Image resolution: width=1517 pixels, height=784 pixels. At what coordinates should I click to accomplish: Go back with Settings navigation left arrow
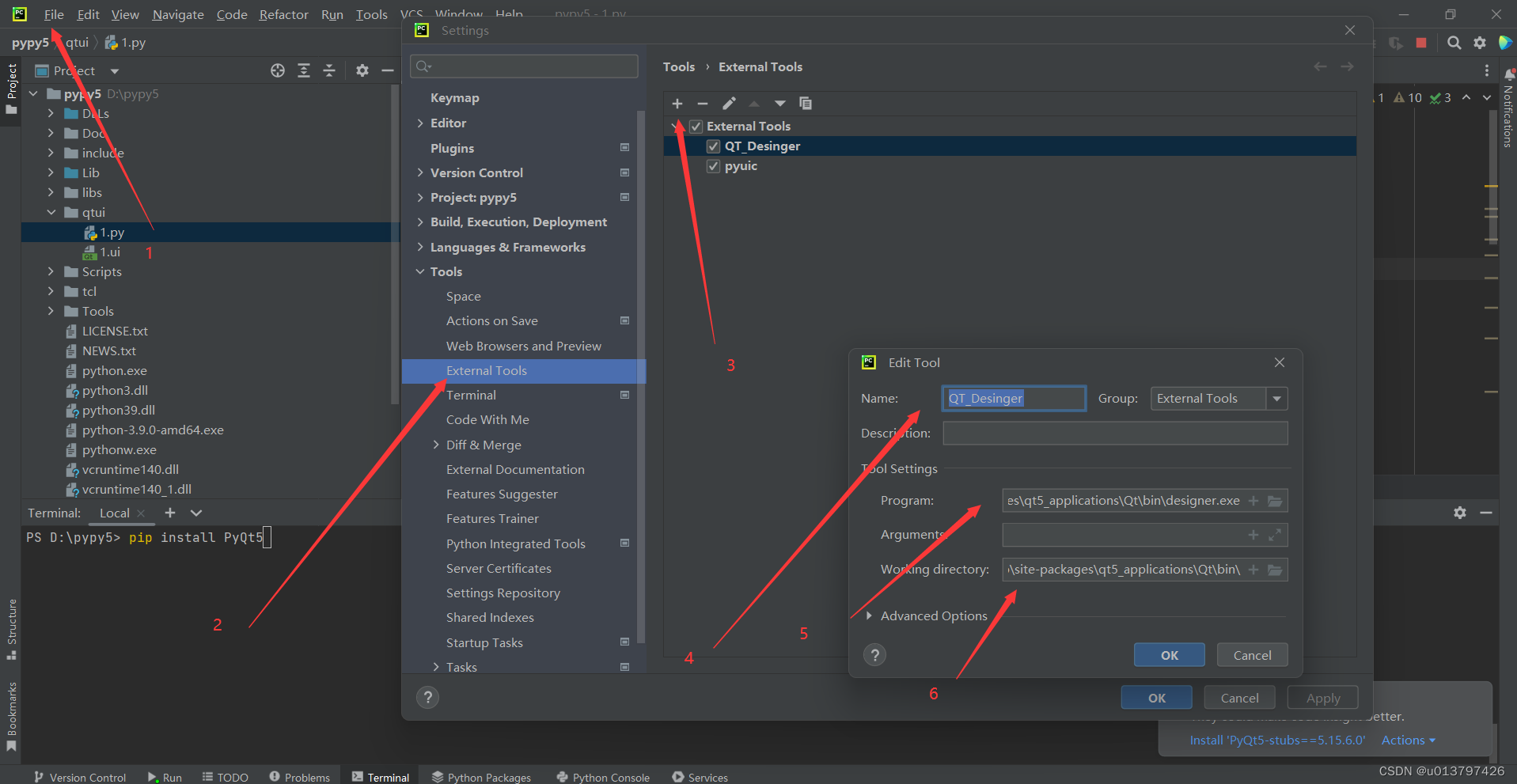click(x=1320, y=66)
